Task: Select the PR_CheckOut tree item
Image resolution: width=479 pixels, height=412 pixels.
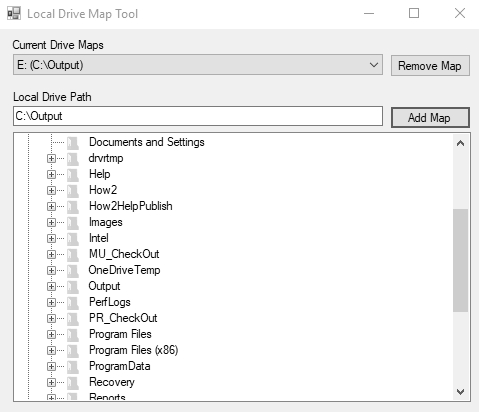Action: click(x=123, y=318)
